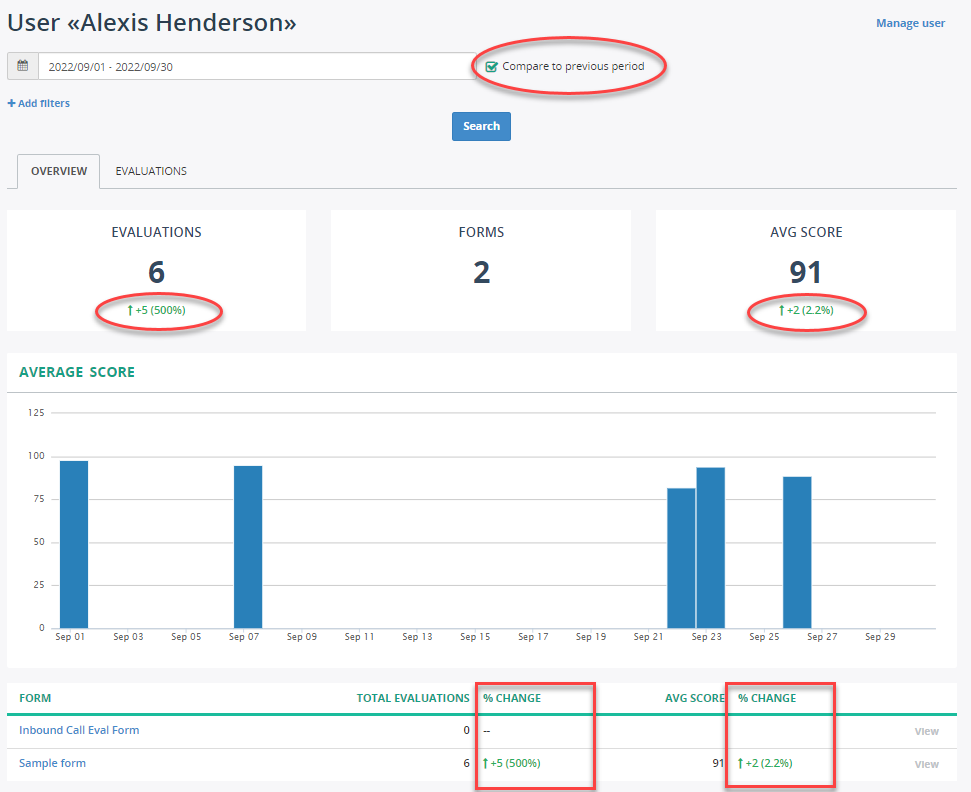Screen dimensions: 971x792
Task: Click up arrow in Sample form evaluations change
Action: point(486,763)
